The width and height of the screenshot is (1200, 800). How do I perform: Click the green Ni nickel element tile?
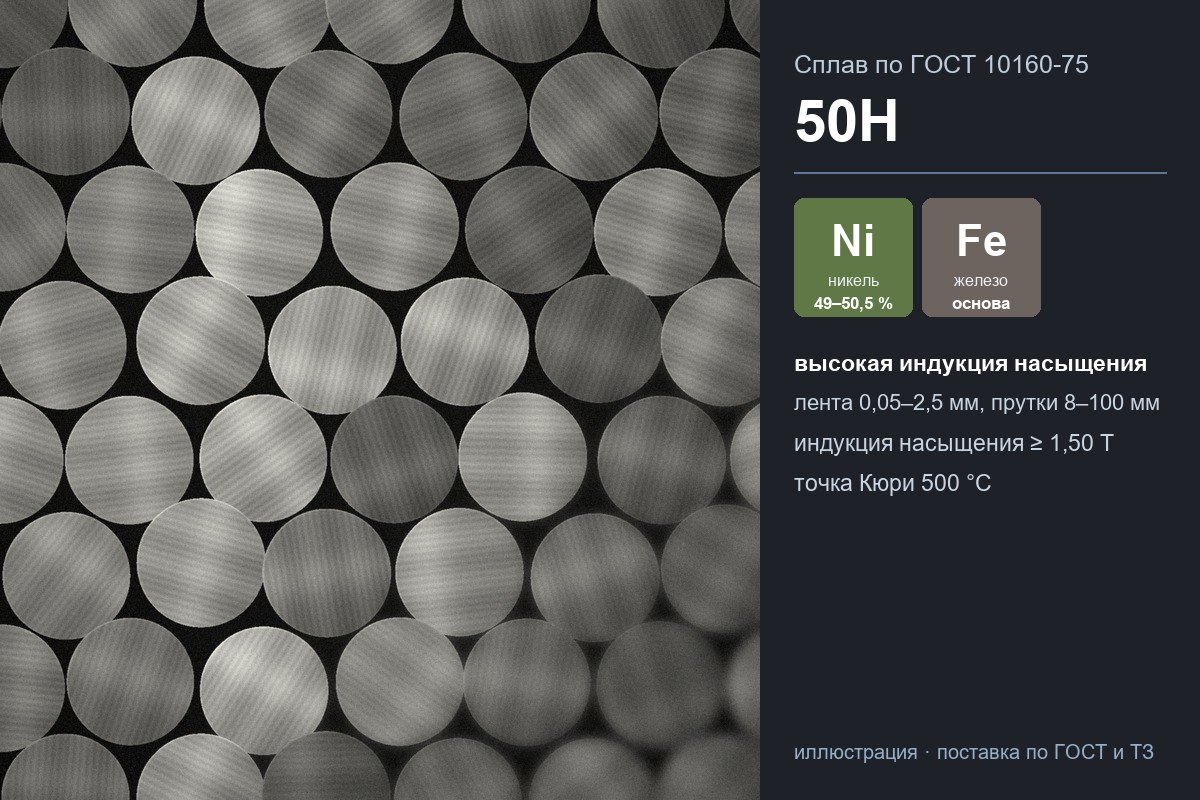tap(853, 258)
